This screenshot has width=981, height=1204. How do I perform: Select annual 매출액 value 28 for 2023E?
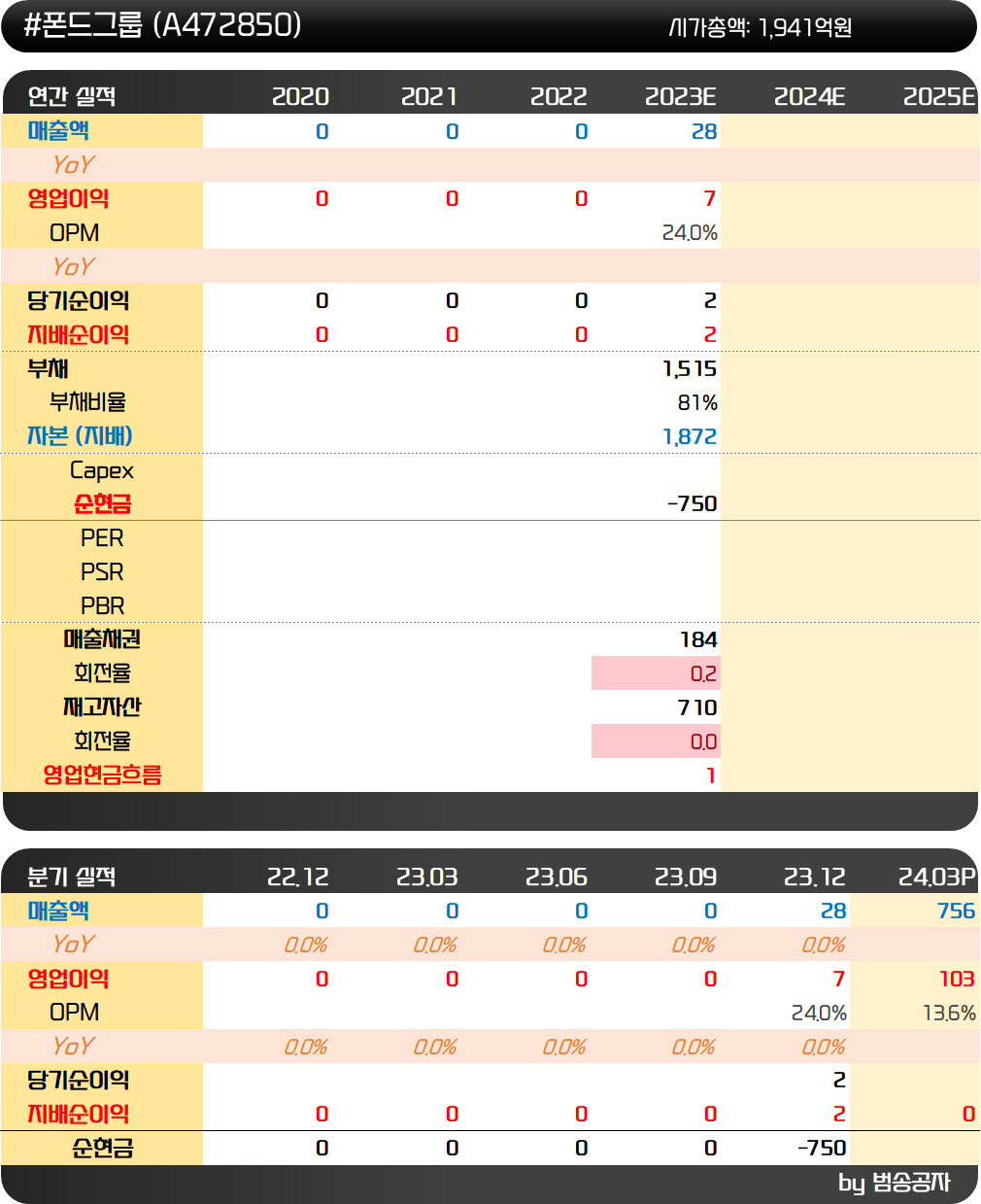click(704, 131)
